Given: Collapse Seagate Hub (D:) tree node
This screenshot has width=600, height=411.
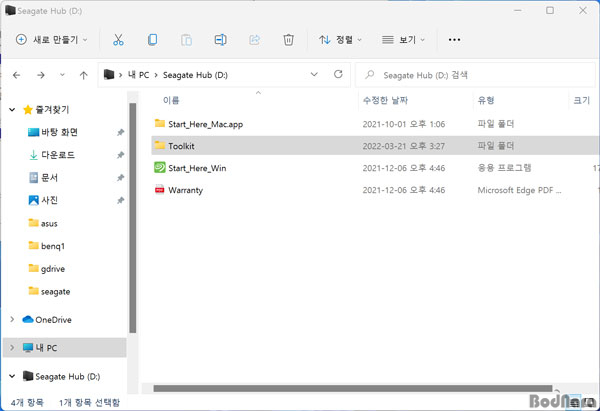Looking at the screenshot, I should coord(12,376).
